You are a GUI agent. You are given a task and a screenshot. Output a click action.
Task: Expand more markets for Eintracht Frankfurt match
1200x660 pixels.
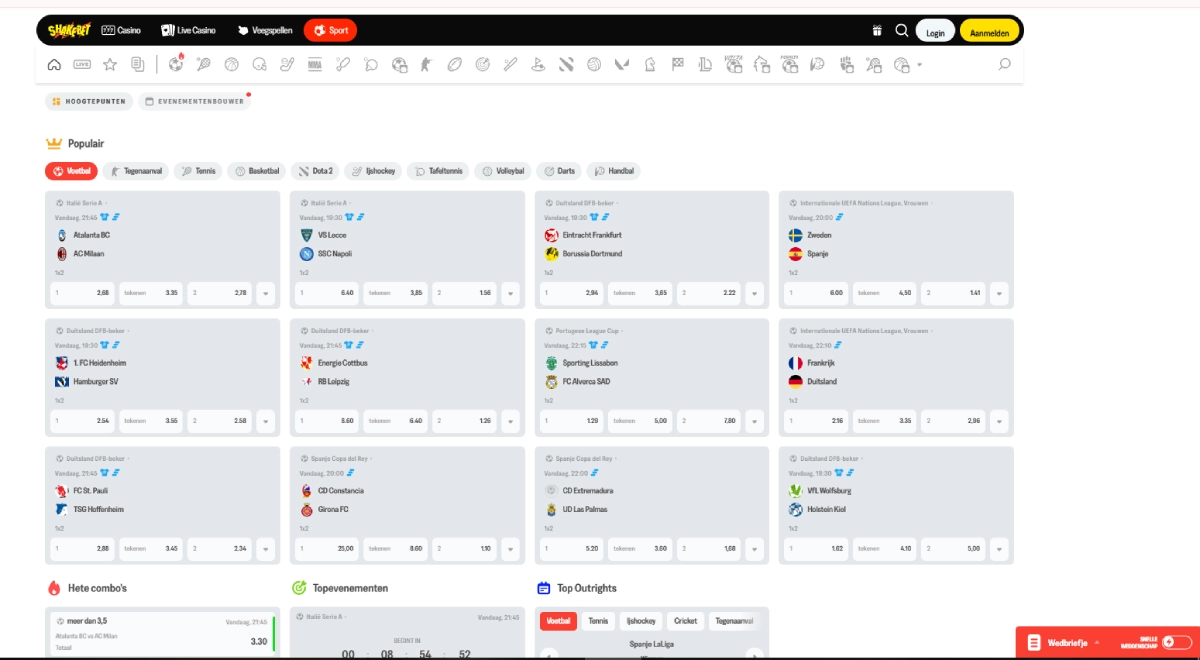tap(754, 294)
